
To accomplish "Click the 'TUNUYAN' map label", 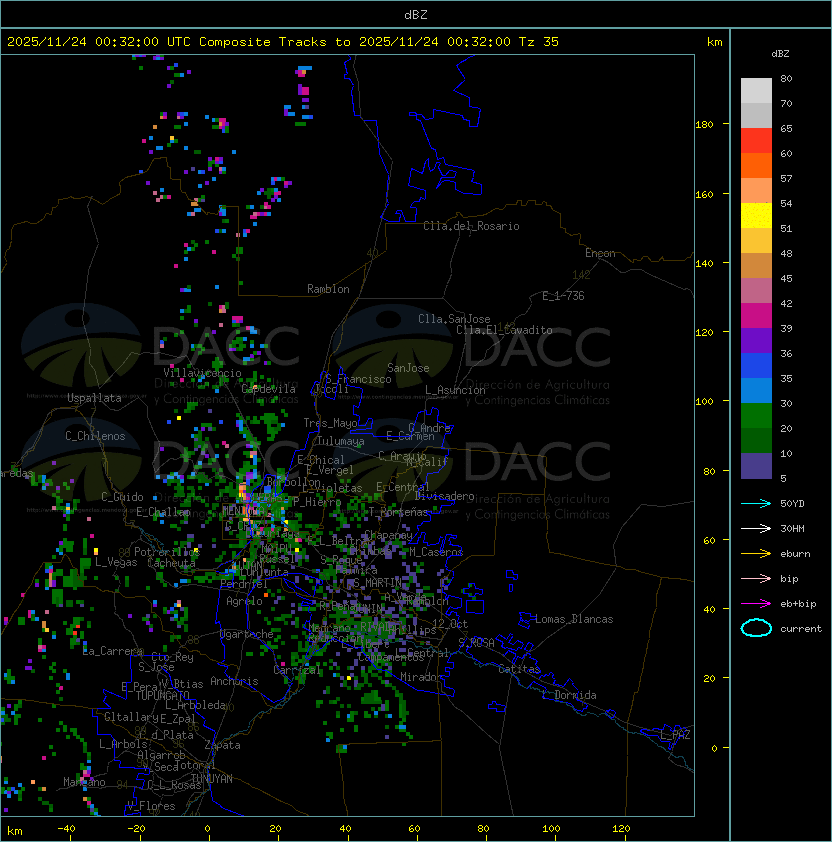I will 212,779.
